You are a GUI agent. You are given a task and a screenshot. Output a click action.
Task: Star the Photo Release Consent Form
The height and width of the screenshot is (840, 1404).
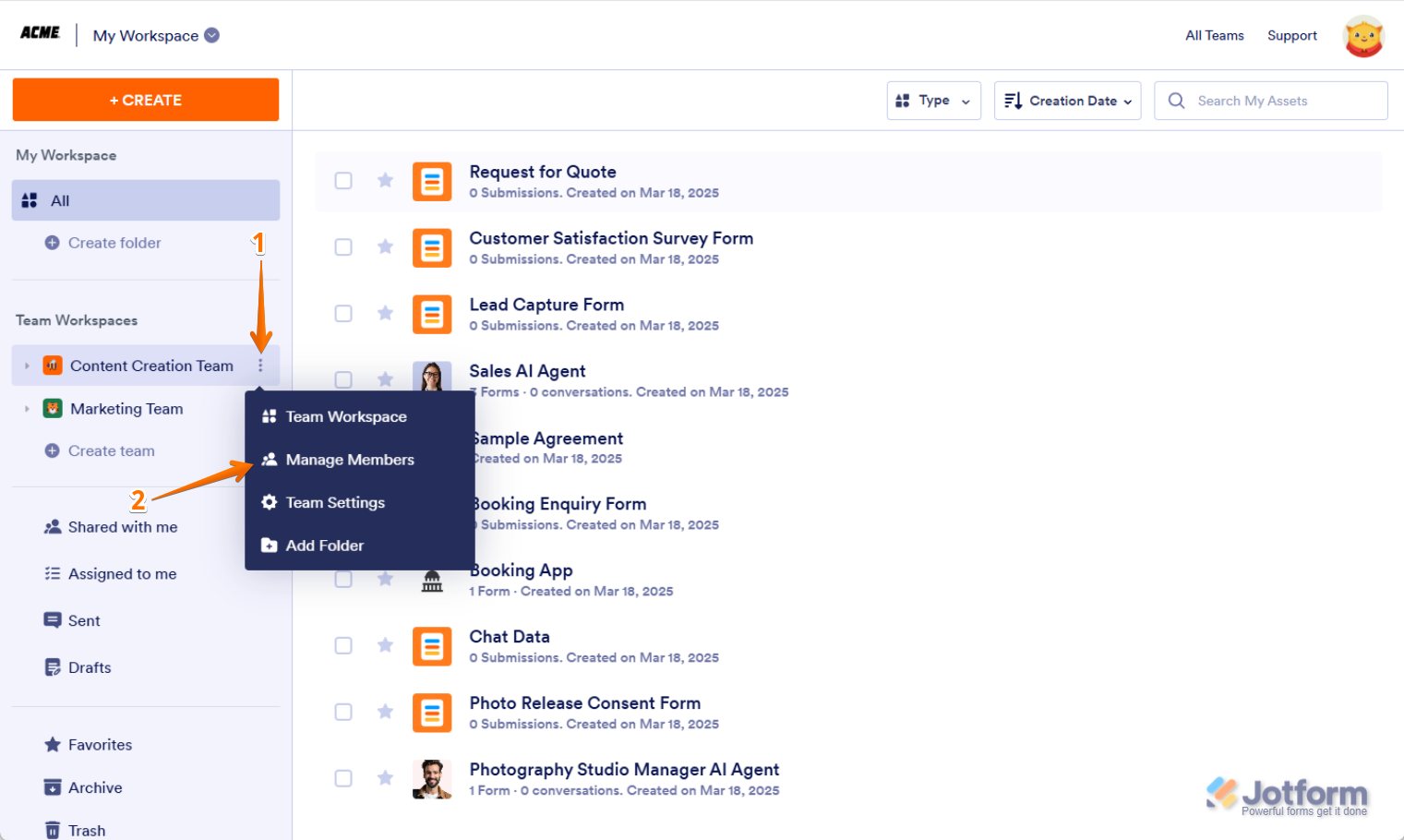click(x=385, y=712)
